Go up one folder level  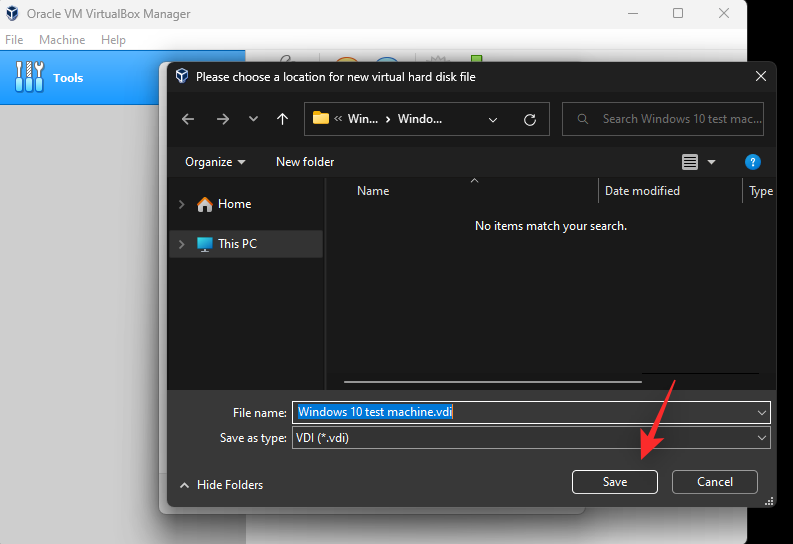point(282,119)
